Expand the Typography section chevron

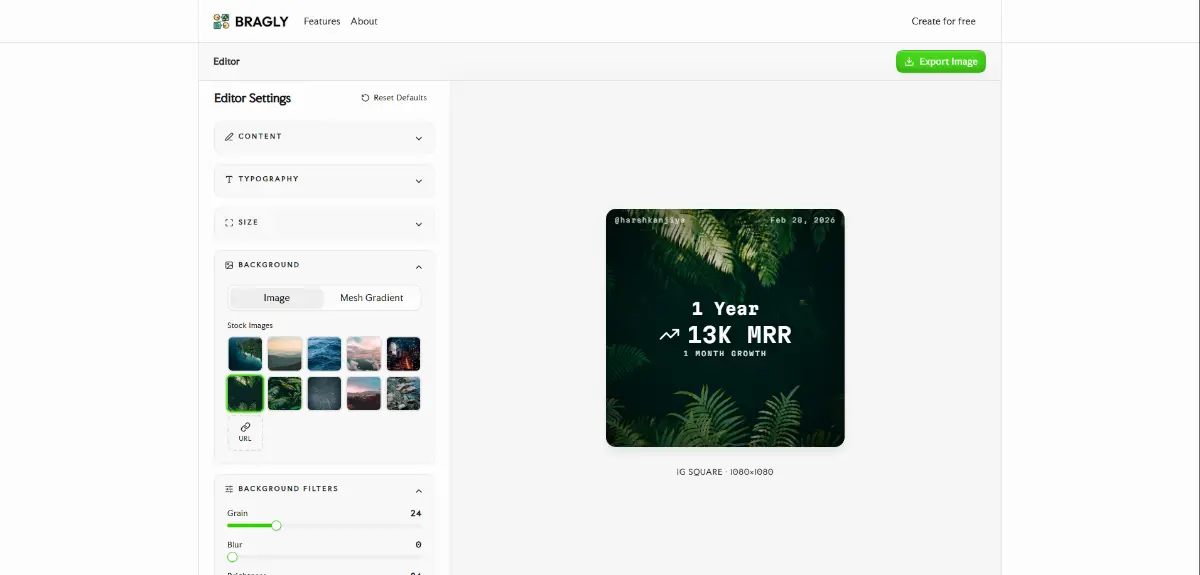point(418,181)
